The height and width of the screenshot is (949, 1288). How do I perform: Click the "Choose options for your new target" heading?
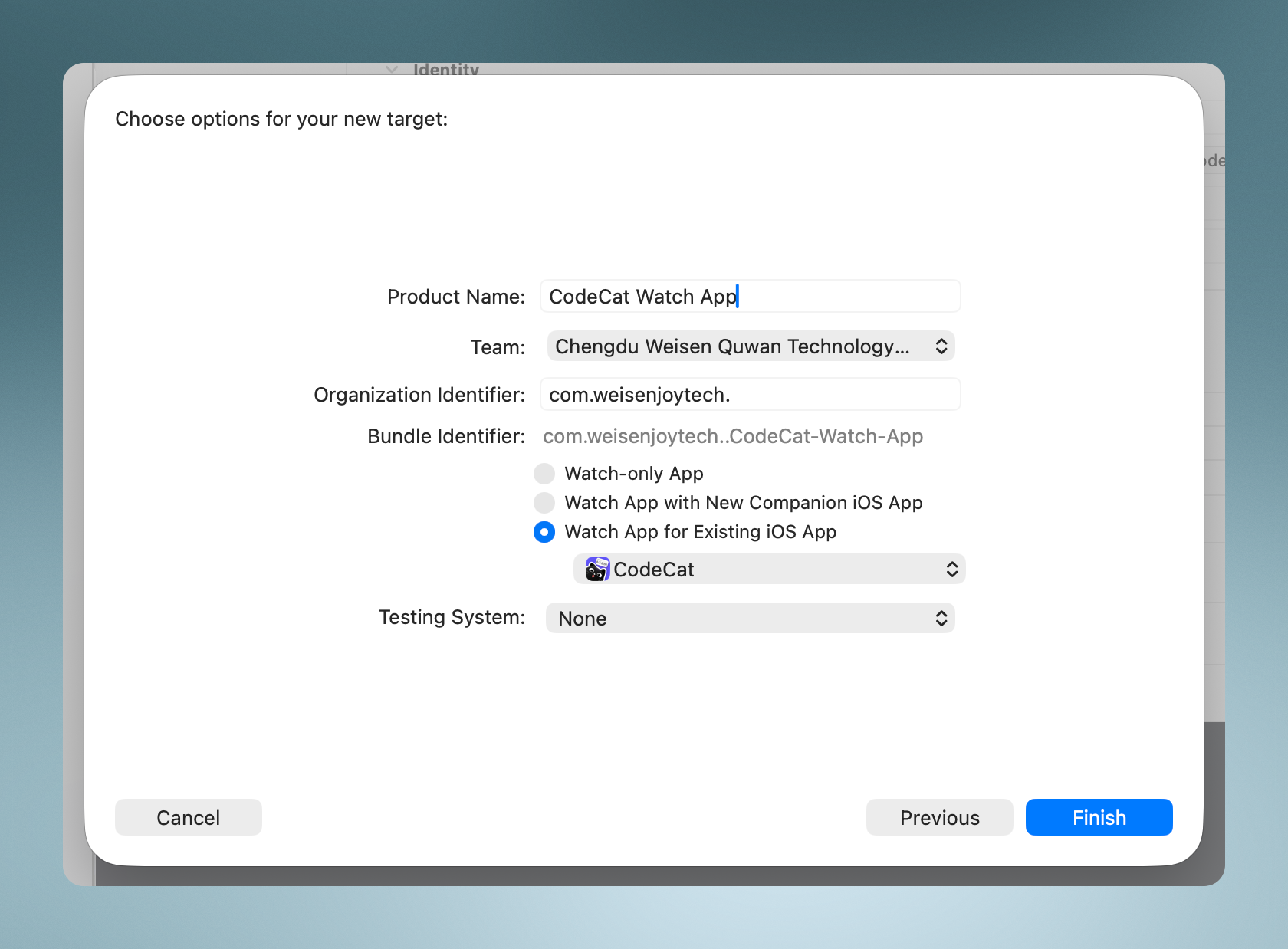point(281,119)
